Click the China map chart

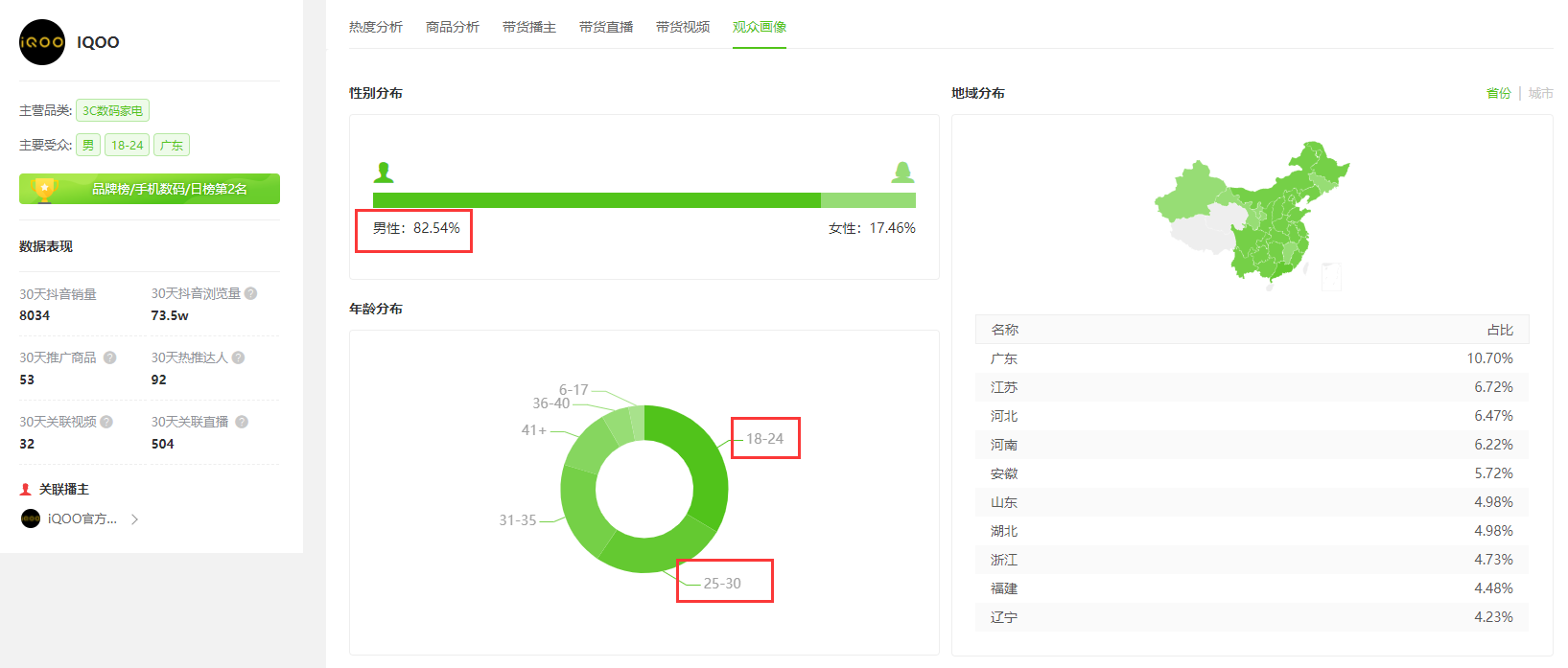1252,215
